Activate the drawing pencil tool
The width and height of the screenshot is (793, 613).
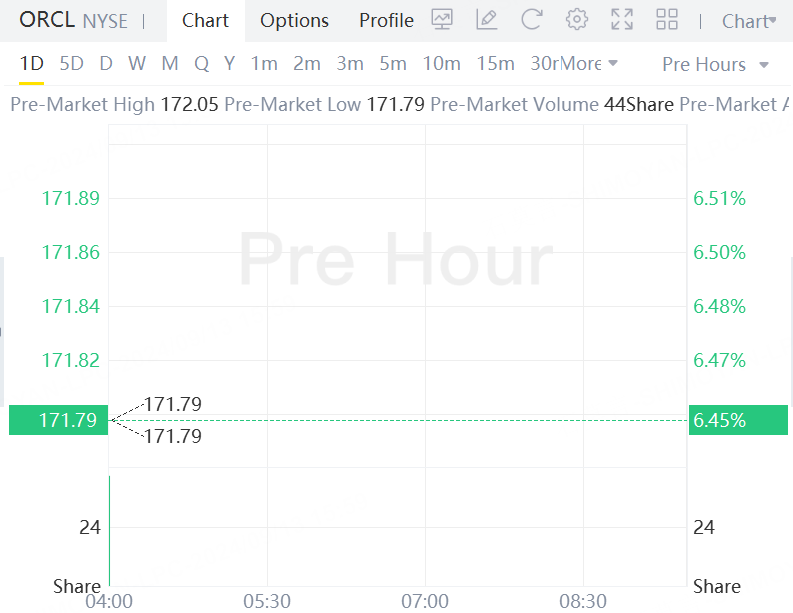(x=487, y=20)
